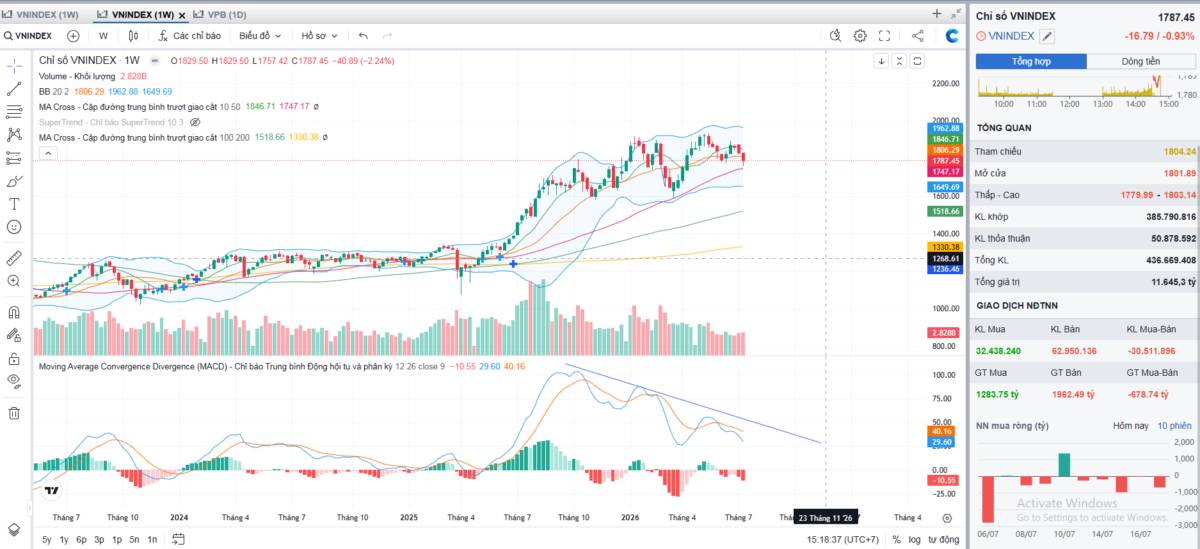Open the W timeframe interval selector
This screenshot has width=1200, height=549.
(103, 35)
